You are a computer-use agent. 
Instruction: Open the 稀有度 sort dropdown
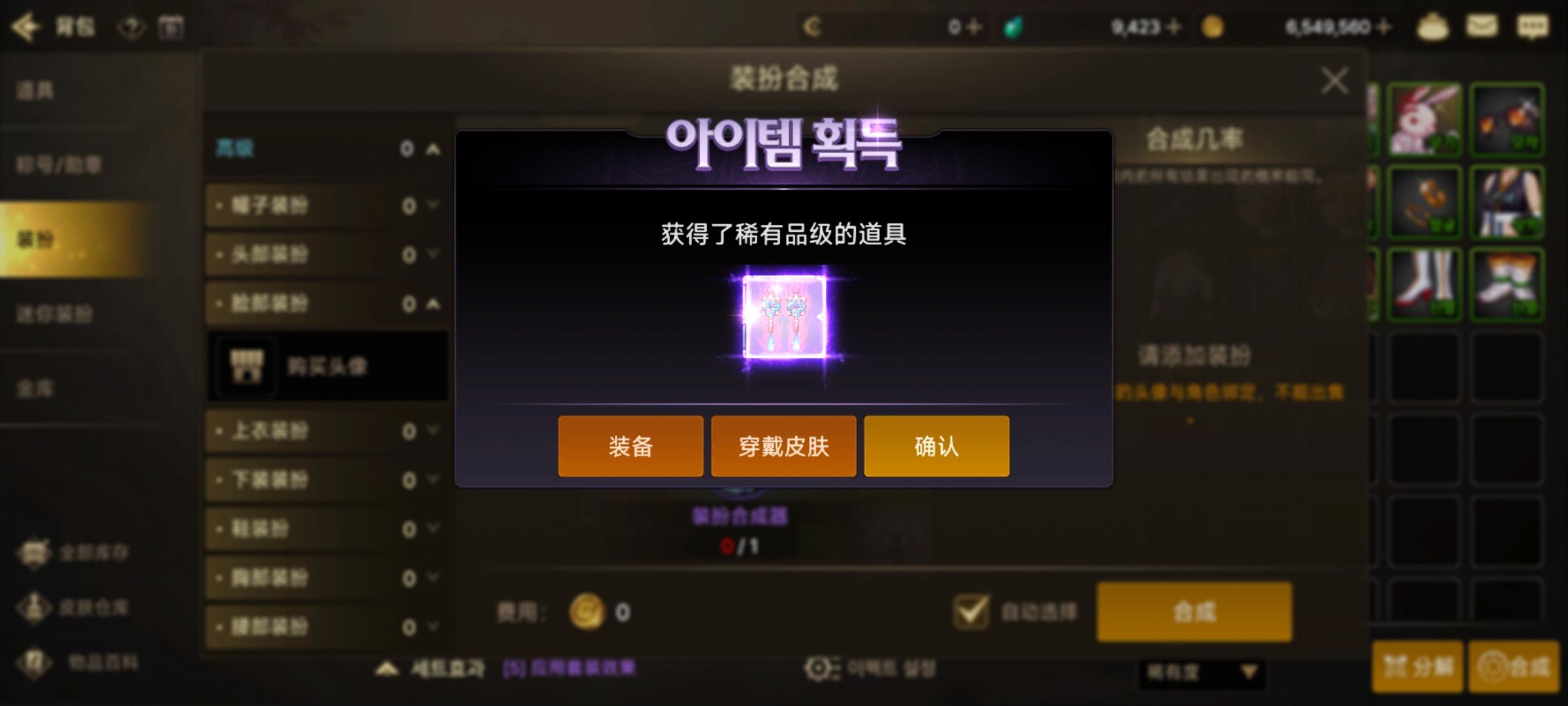tap(1202, 672)
